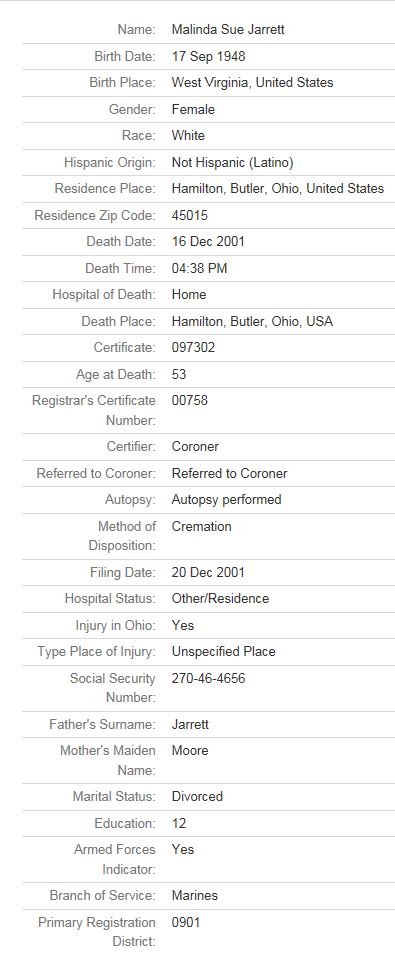Click filing date 20 Dec 2001
The width and height of the screenshot is (395, 956).
click(208, 573)
